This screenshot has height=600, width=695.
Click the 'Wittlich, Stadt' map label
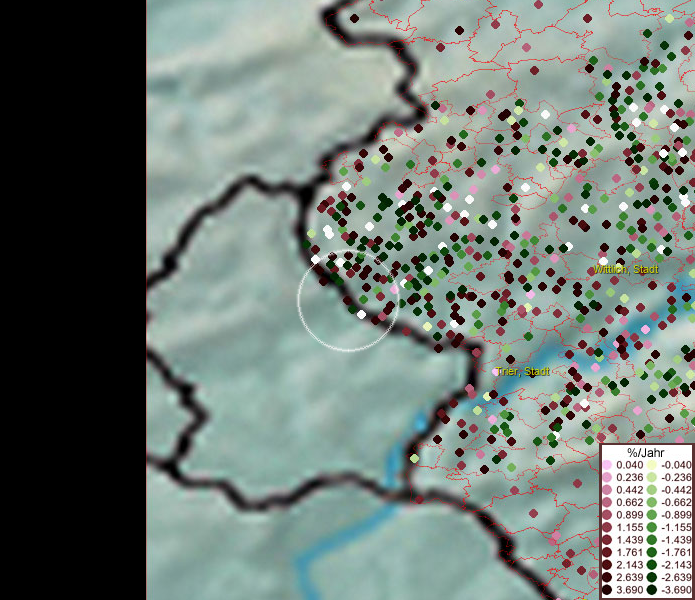click(625, 269)
